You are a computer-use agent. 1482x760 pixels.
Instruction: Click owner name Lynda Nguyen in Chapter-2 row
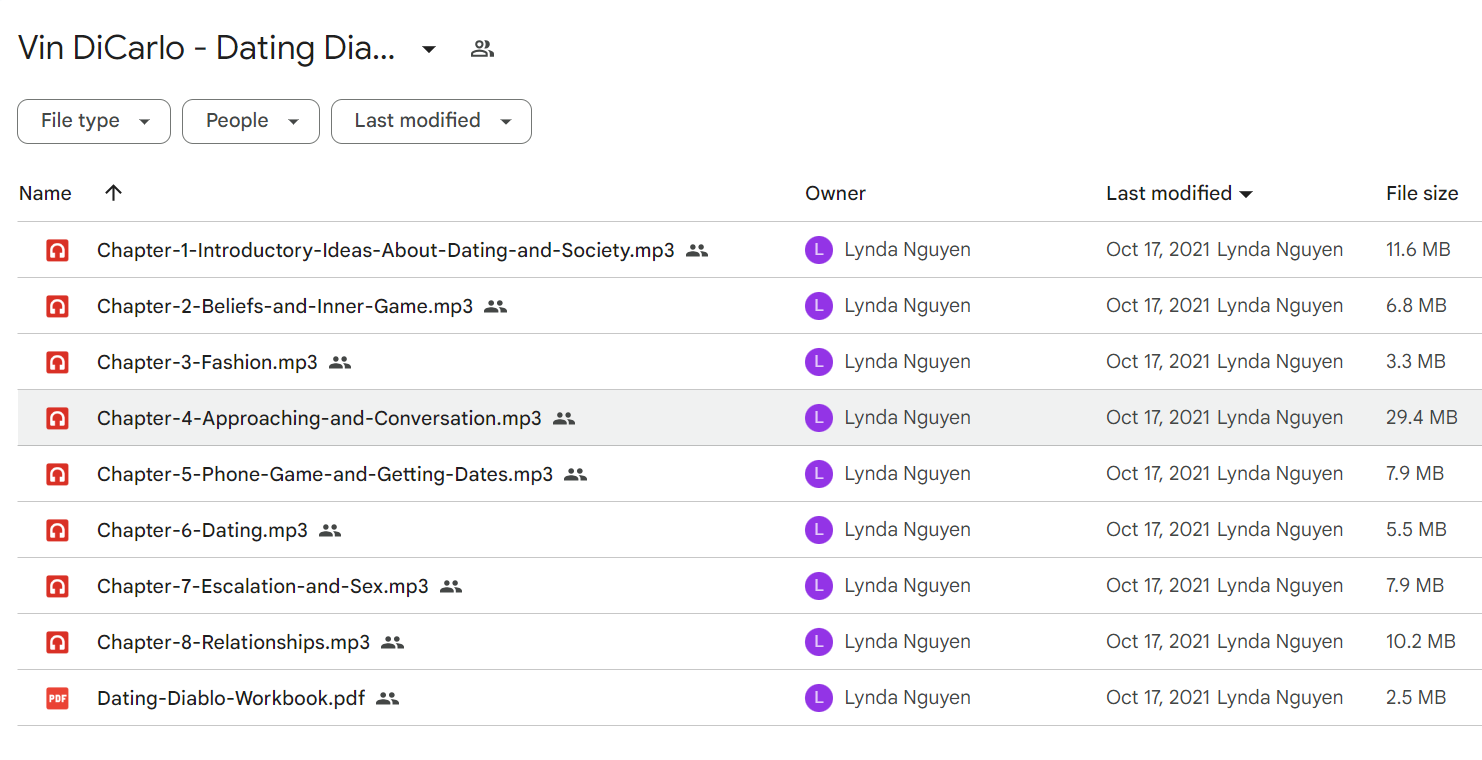click(x=907, y=306)
